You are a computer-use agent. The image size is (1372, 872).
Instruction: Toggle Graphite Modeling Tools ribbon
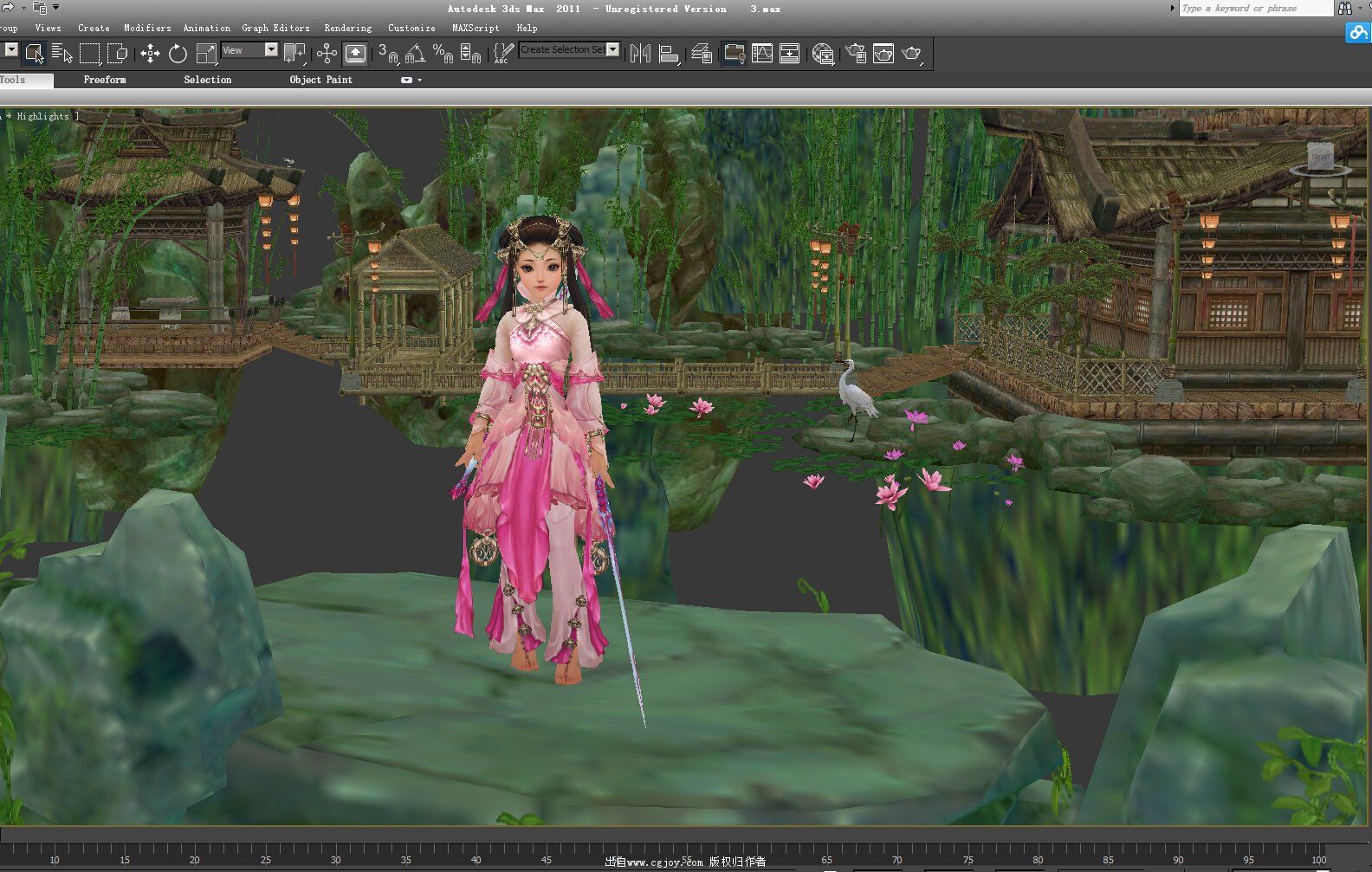click(734, 54)
